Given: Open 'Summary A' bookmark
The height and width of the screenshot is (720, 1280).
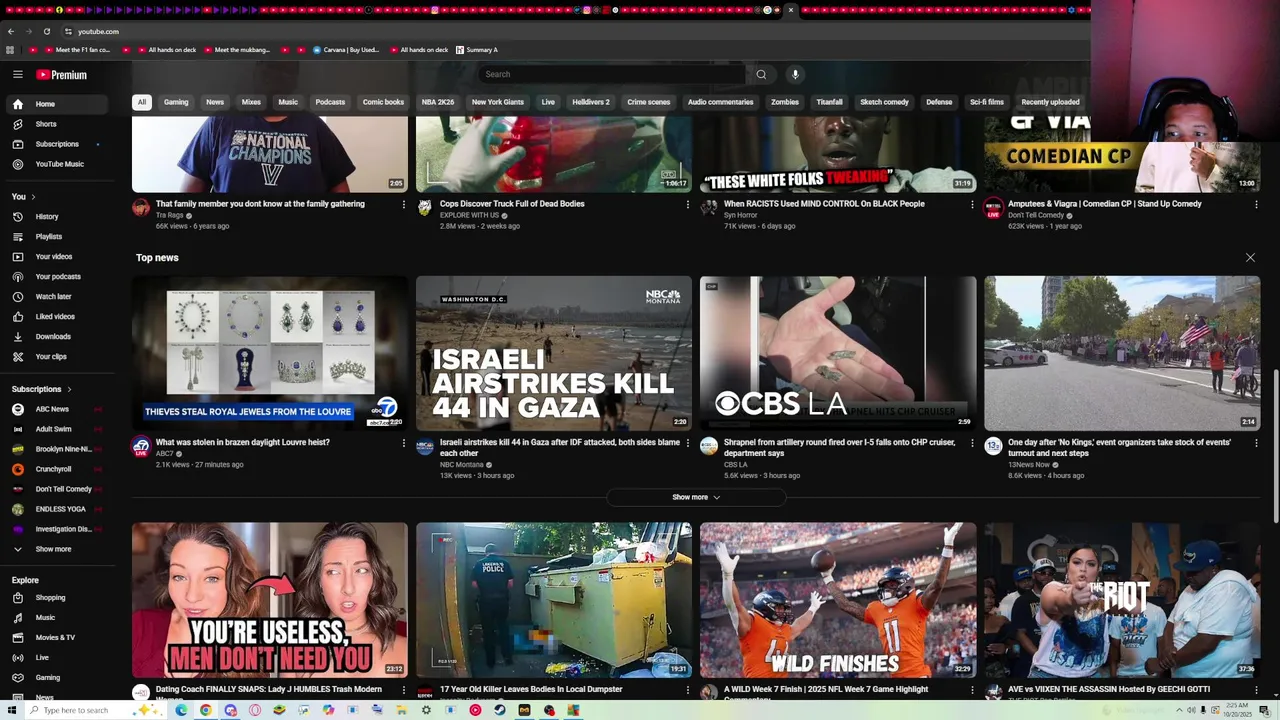Looking at the screenshot, I should click(x=477, y=50).
